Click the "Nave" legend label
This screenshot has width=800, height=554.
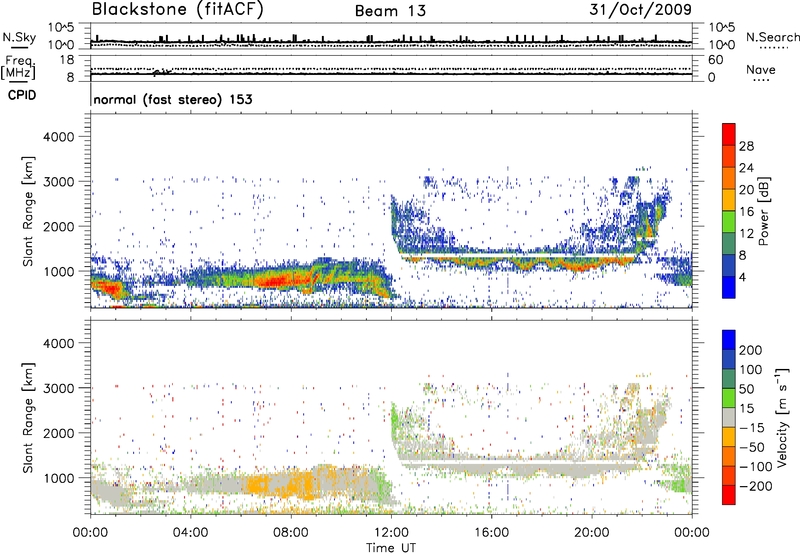[760, 70]
